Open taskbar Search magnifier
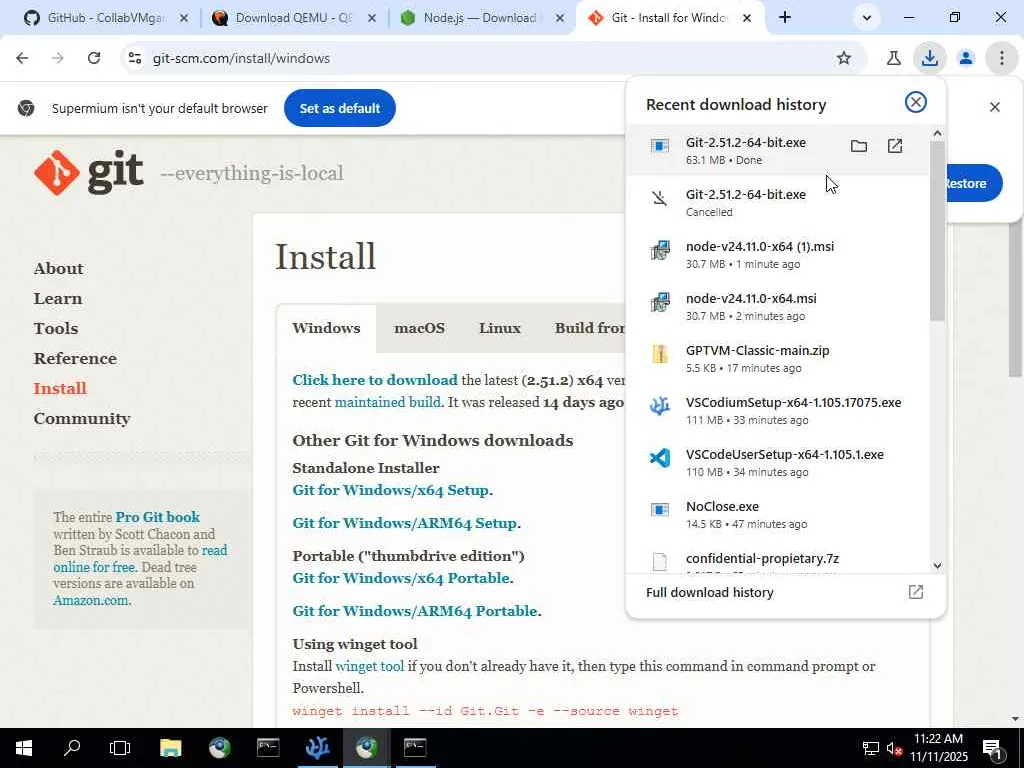Viewport: 1024px width, 768px height. [x=72, y=748]
